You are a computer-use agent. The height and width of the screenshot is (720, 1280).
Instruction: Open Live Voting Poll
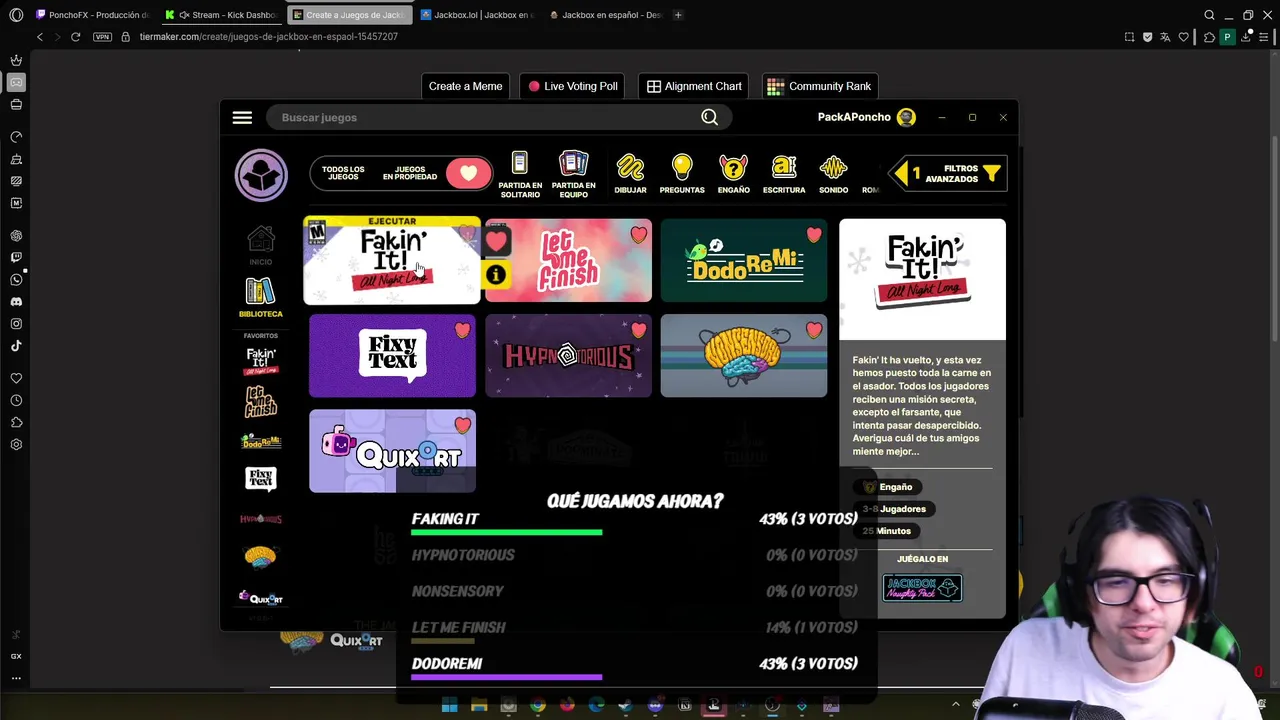point(573,86)
